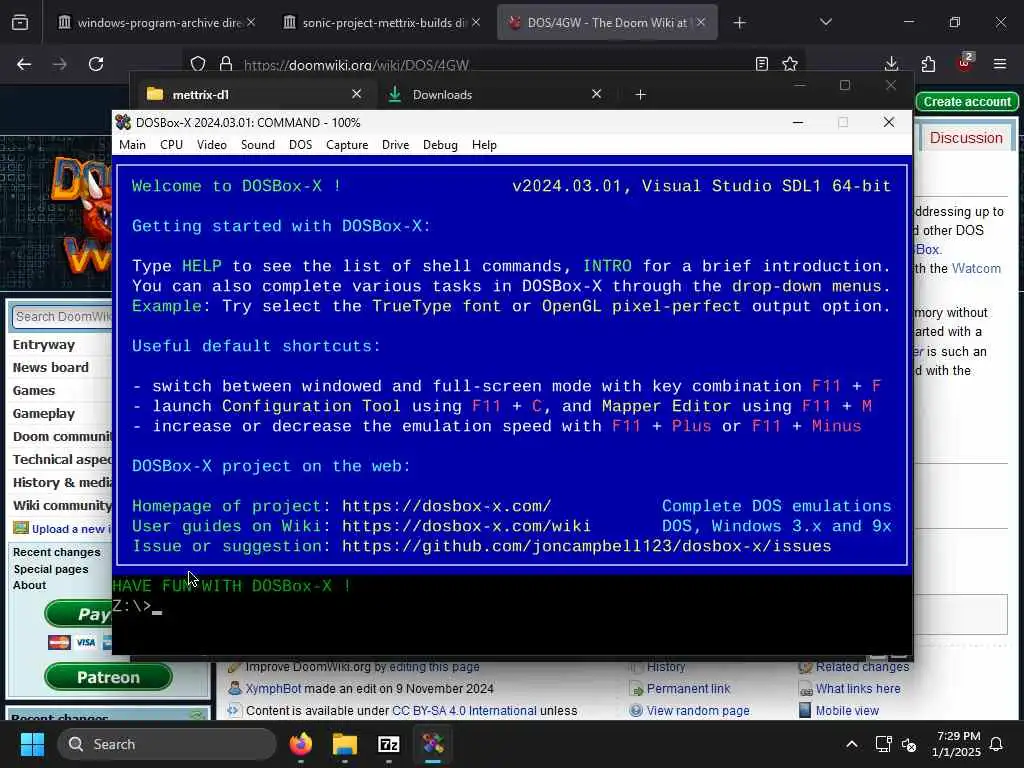
Task: Close the mettrix-dl Explorer tab
Action: [x=357, y=94]
